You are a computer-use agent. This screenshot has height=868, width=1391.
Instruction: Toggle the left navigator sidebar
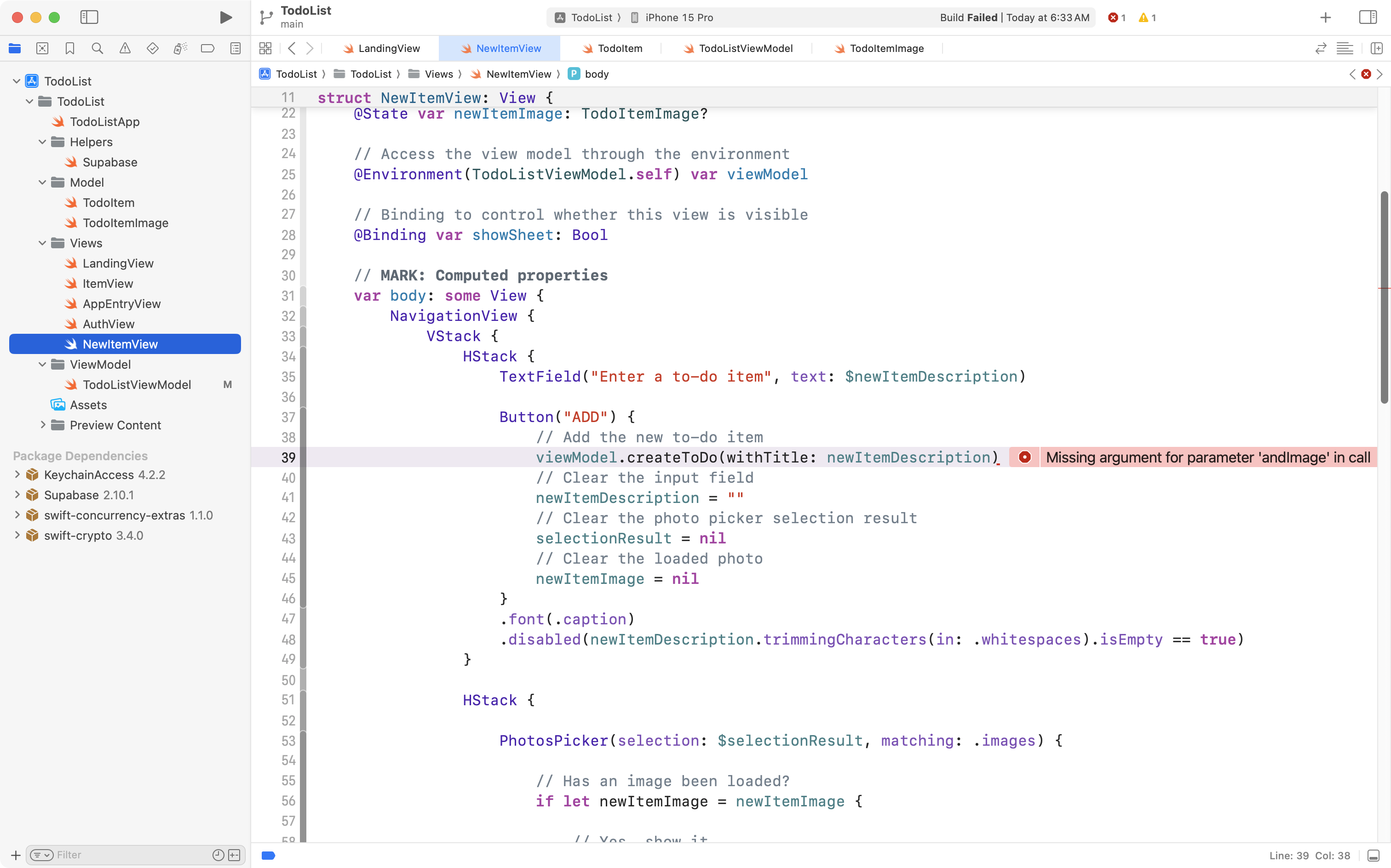[90, 17]
